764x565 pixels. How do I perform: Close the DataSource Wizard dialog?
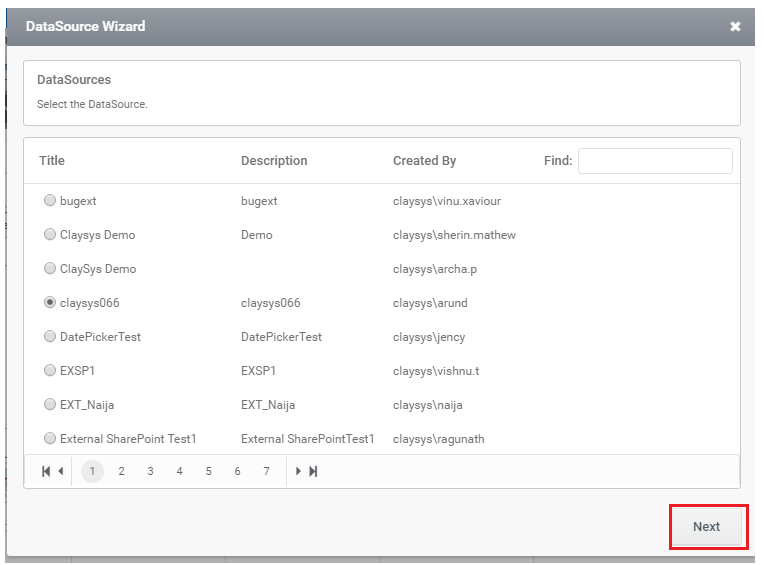(735, 26)
